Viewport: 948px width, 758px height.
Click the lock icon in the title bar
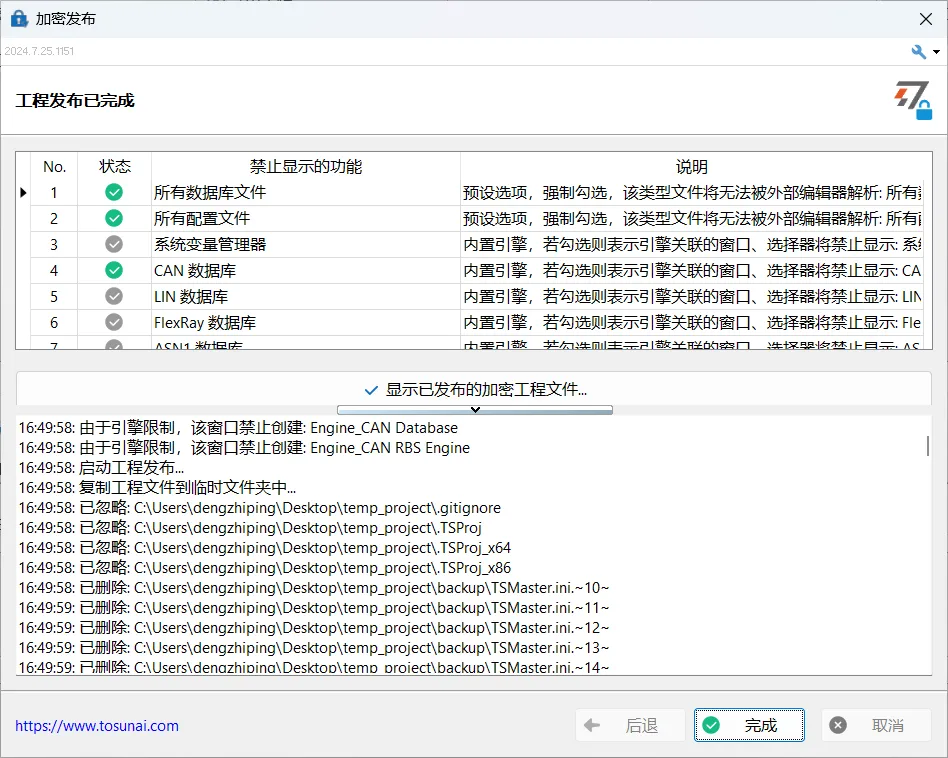16,18
